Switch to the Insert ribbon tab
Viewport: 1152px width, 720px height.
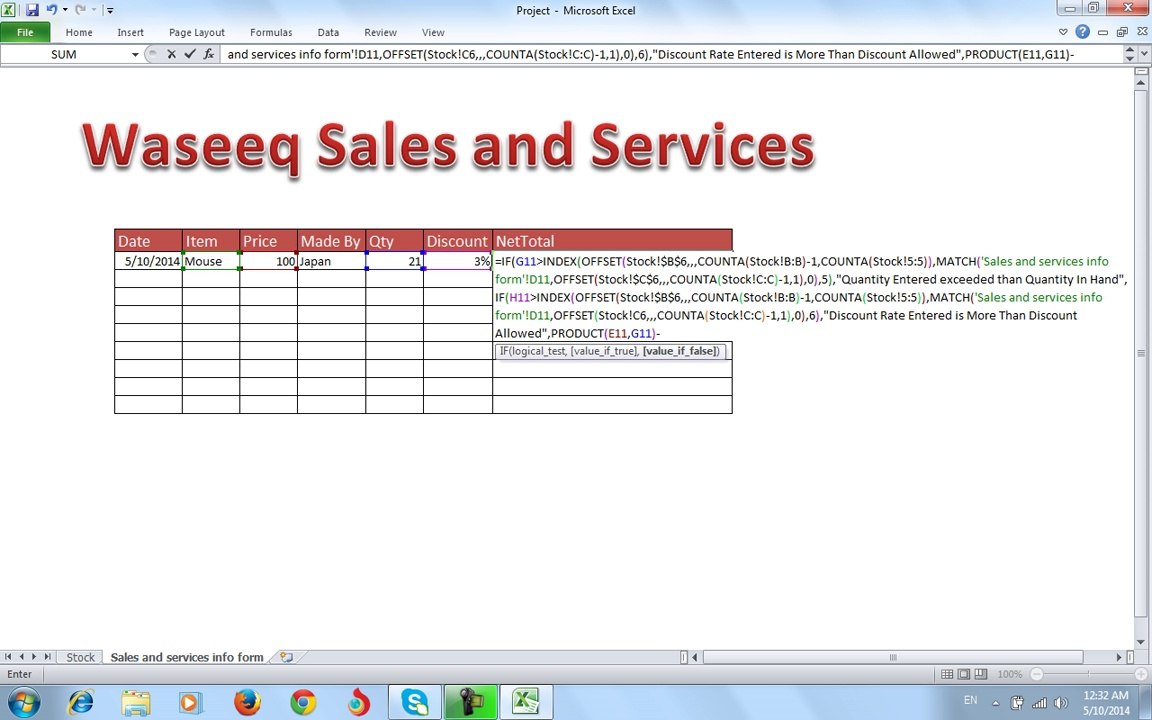130,32
